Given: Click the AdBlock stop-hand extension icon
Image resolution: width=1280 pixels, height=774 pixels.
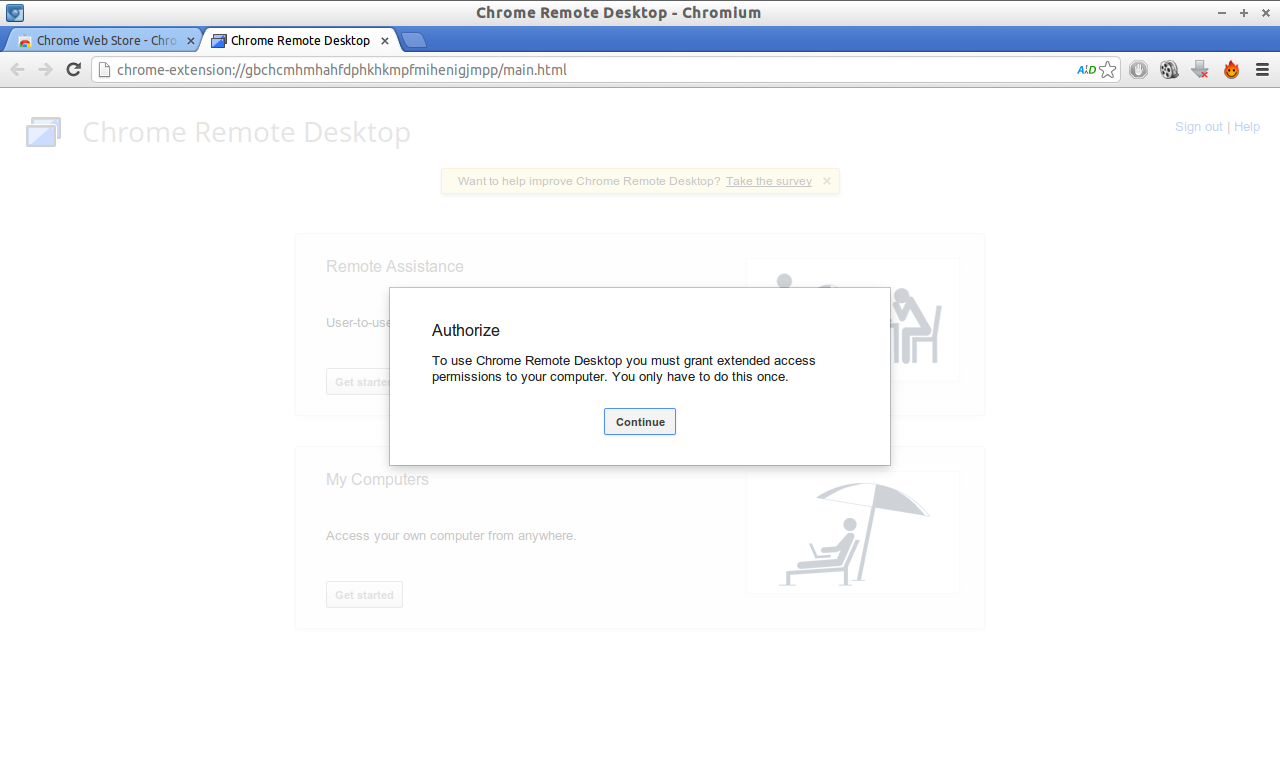Looking at the screenshot, I should click(x=1138, y=70).
